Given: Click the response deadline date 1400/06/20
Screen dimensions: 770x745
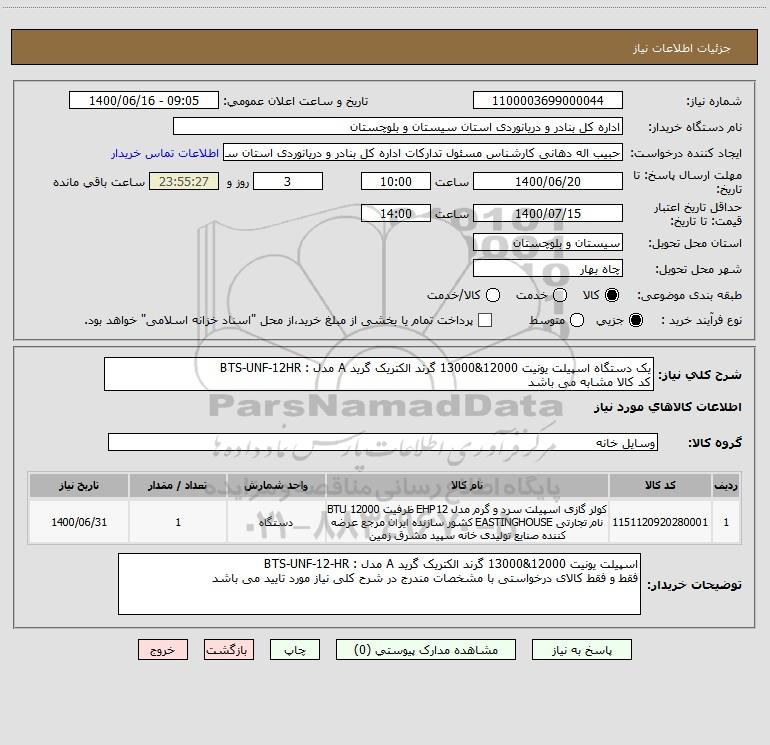Looking at the screenshot, I should pos(548,181).
